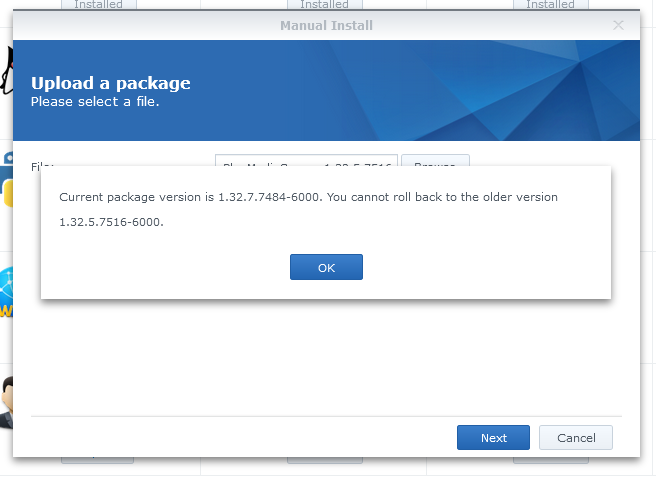
Task: Close the Manual Install dialog
Action: pos(618,25)
